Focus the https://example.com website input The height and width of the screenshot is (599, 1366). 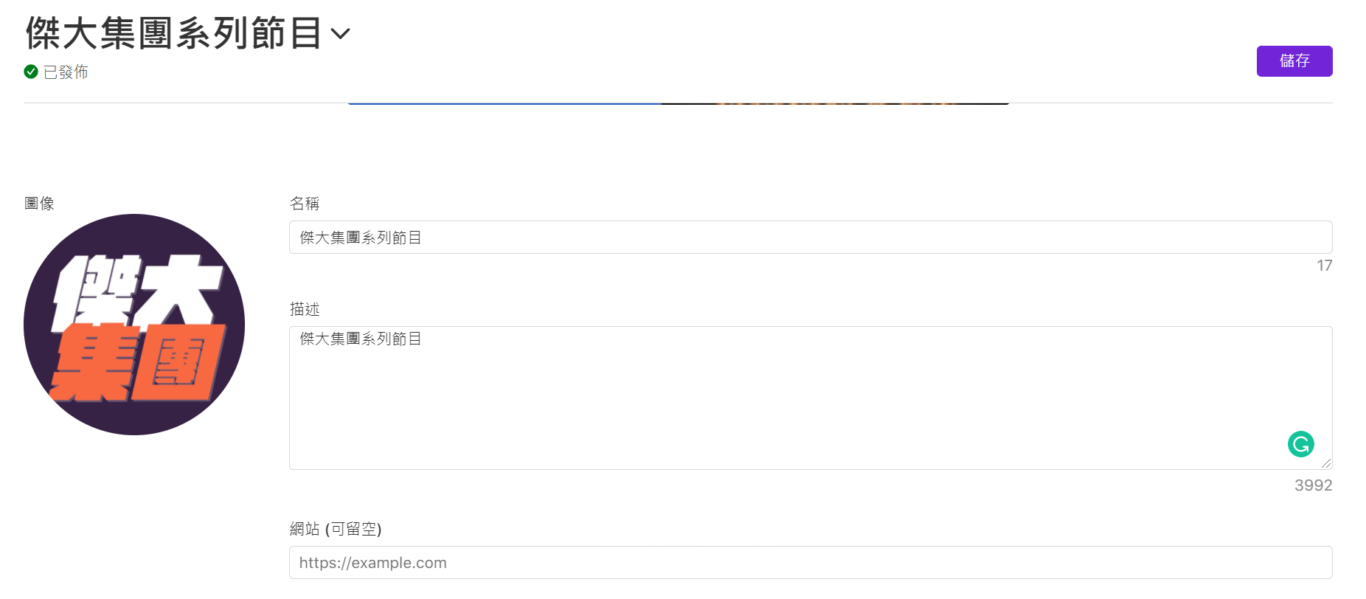pyautogui.click(x=810, y=562)
